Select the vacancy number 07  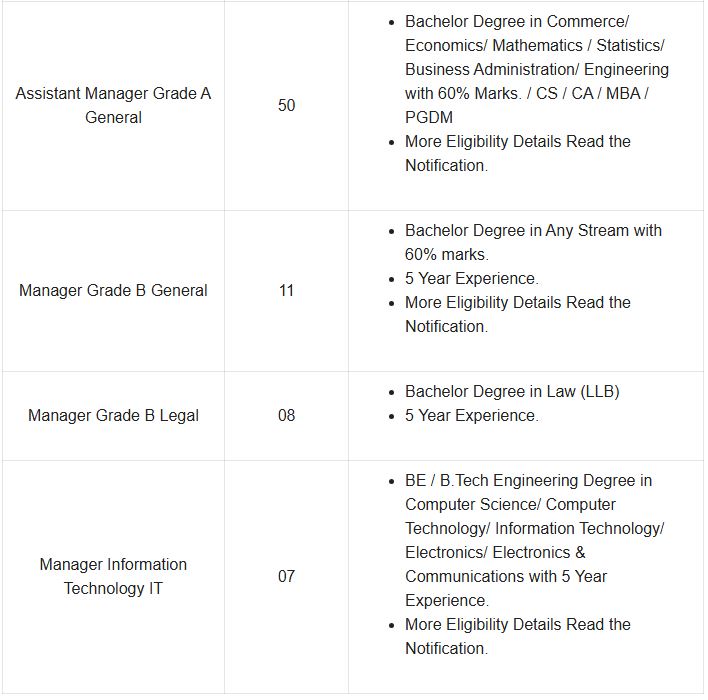click(x=286, y=576)
